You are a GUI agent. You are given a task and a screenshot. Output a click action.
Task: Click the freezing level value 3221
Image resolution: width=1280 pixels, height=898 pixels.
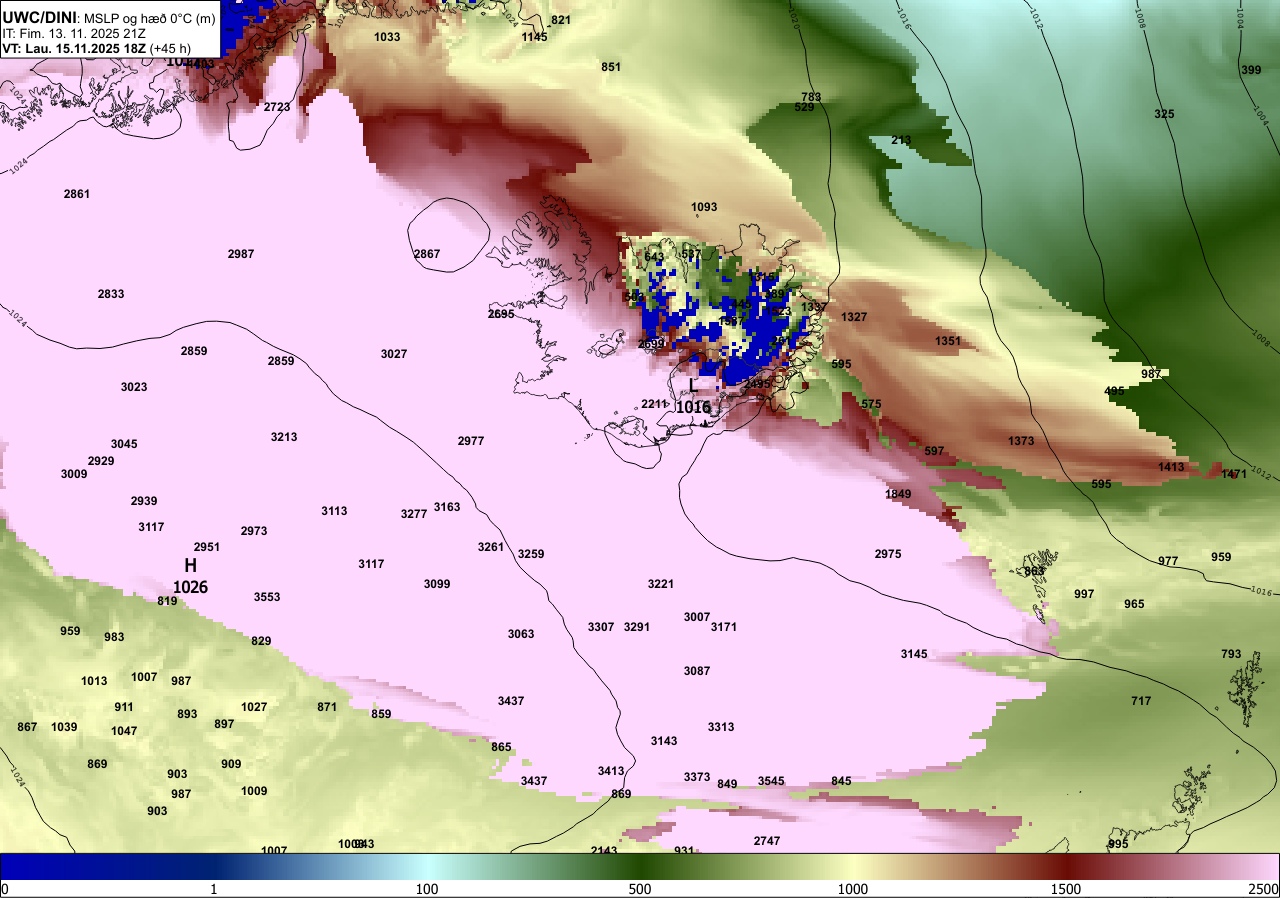[661, 584]
